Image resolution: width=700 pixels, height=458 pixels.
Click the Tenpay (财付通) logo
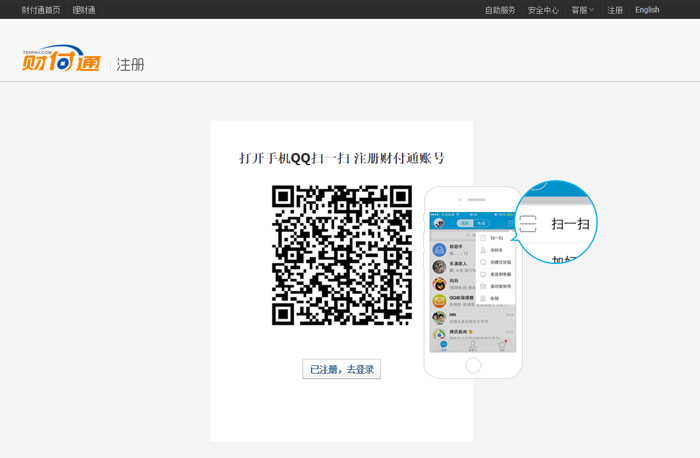click(60, 61)
